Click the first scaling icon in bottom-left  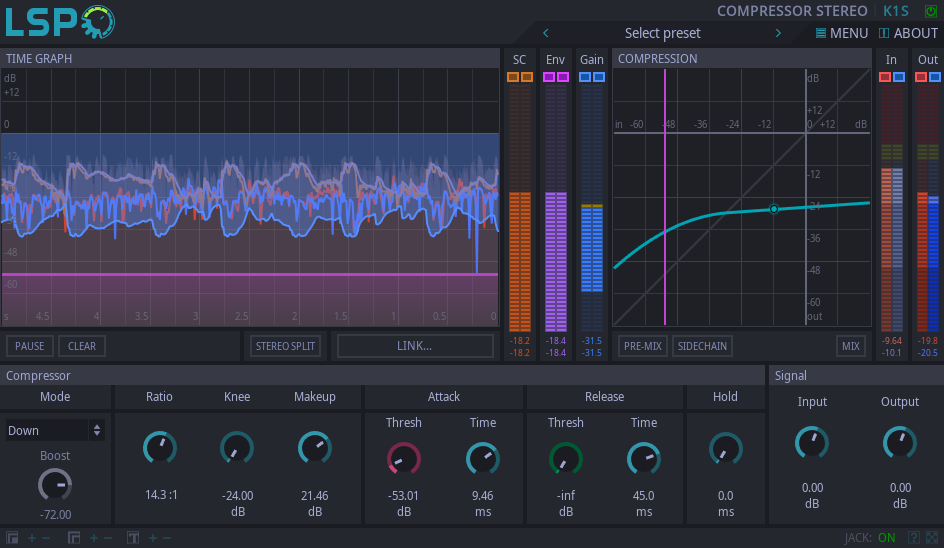coord(12,538)
